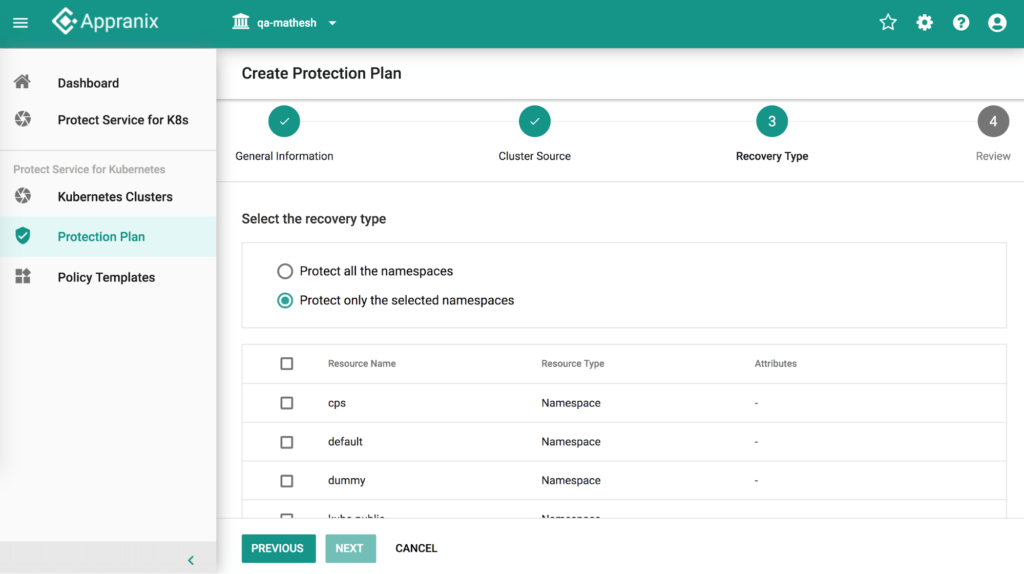Click Namespace type in dummy row
The image size is (1024, 574).
(571, 480)
